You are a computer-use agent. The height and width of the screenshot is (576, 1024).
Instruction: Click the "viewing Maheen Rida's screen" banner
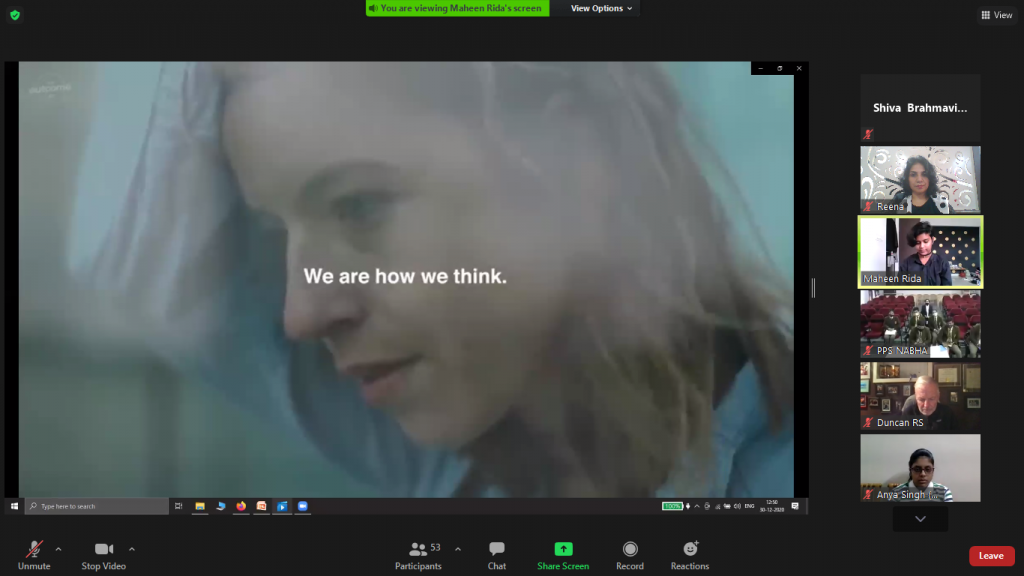coord(457,8)
